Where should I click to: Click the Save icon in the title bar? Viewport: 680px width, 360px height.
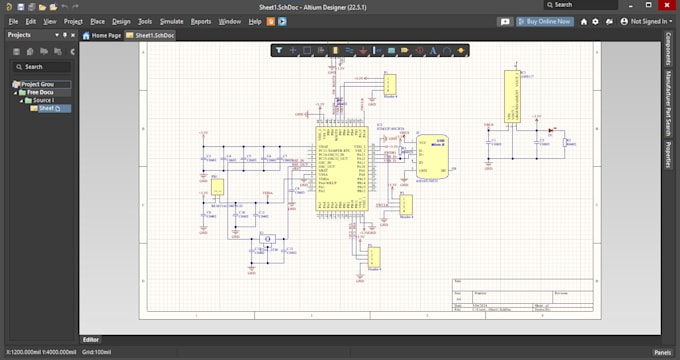(x=20, y=7)
